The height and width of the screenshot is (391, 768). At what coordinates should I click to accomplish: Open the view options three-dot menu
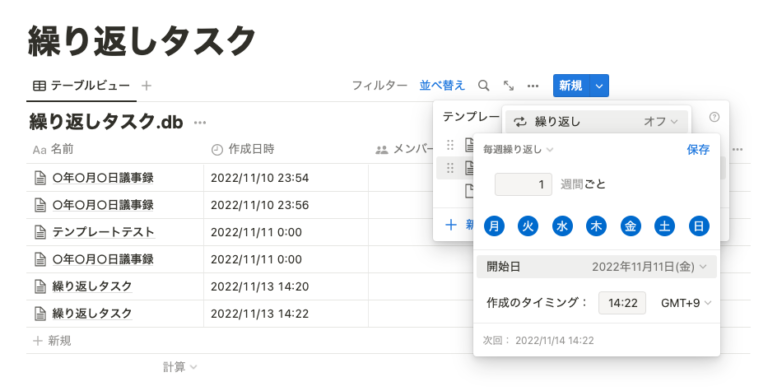coord(533,86)
